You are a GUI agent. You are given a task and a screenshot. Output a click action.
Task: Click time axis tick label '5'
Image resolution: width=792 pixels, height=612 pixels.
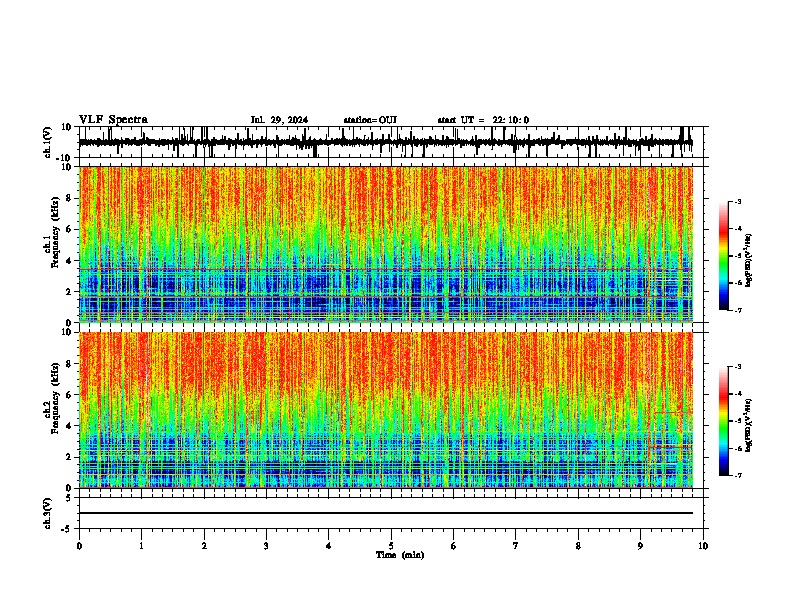(x=391, y=546)
